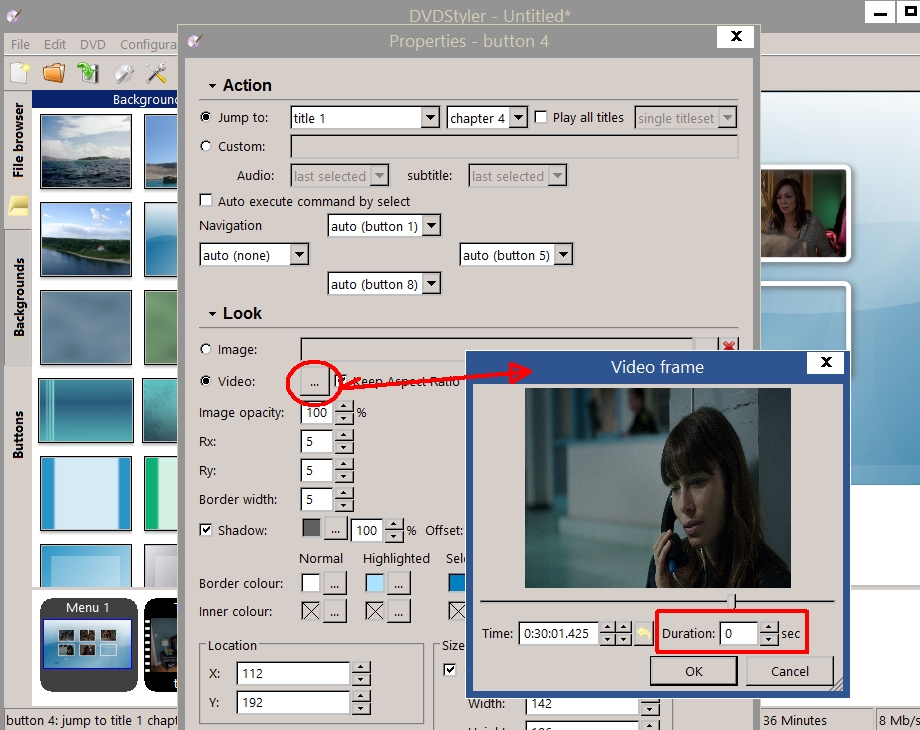This screenshot has width=920, height=730.
Task: Select Video look radio button
Action: click(205, 381)
